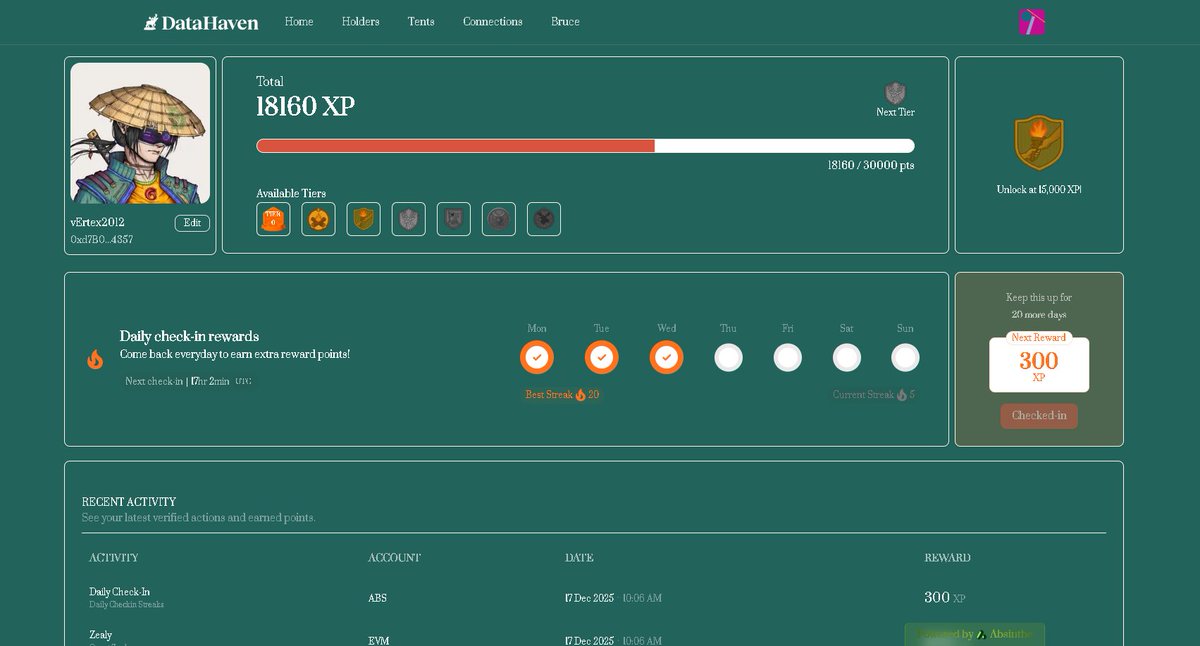Click the DataHaven logo
The image size is (1200, 646).
tap(201, 22)
